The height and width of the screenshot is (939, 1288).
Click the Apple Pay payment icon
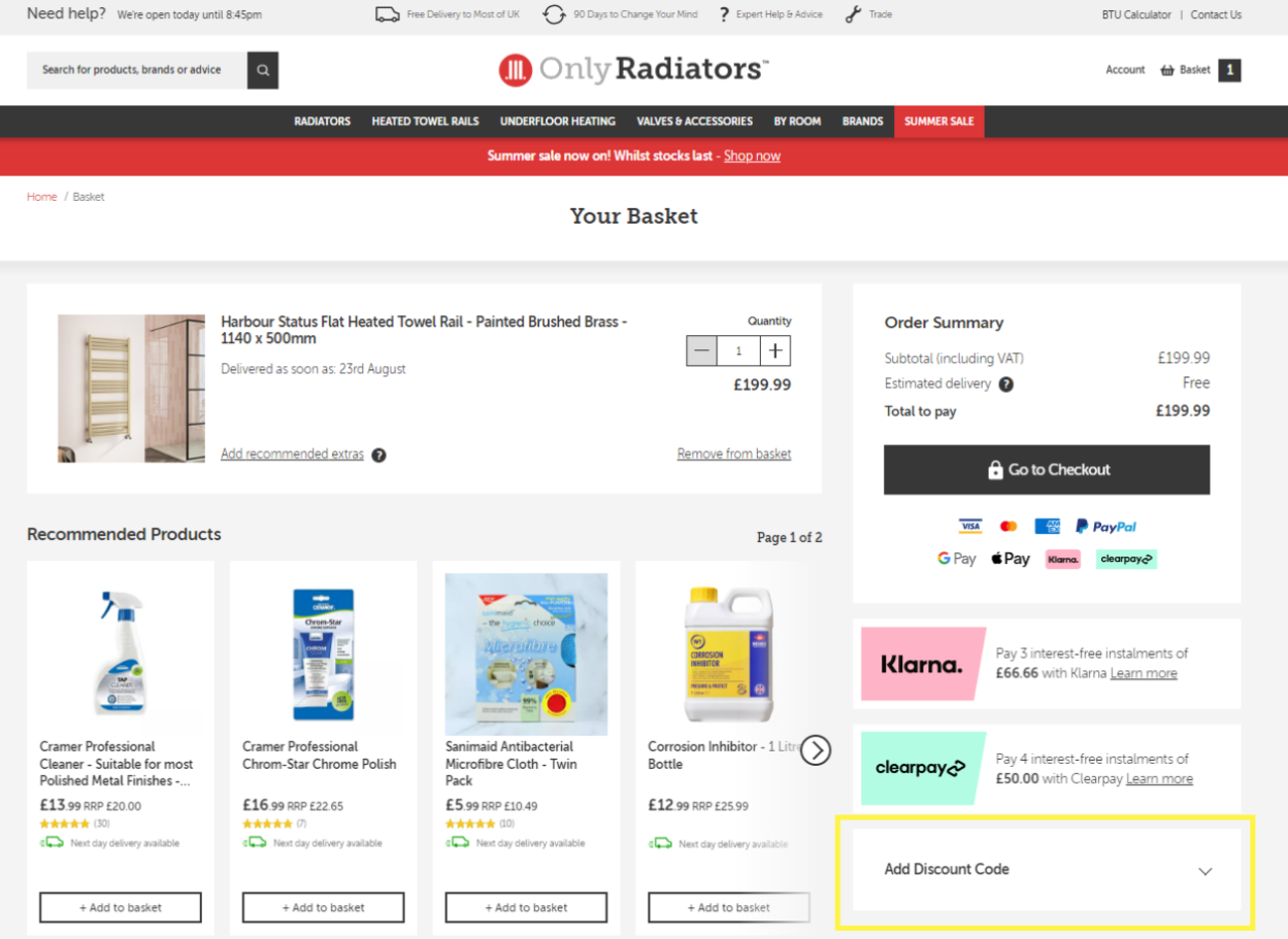[1011, 558]
